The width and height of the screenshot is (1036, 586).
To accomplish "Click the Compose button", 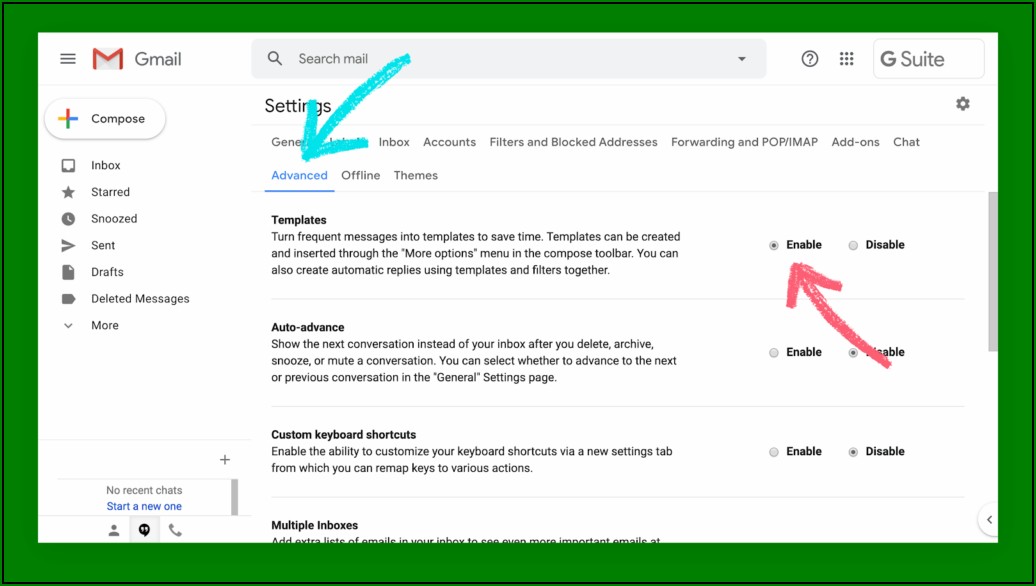I will pos(105,119).
